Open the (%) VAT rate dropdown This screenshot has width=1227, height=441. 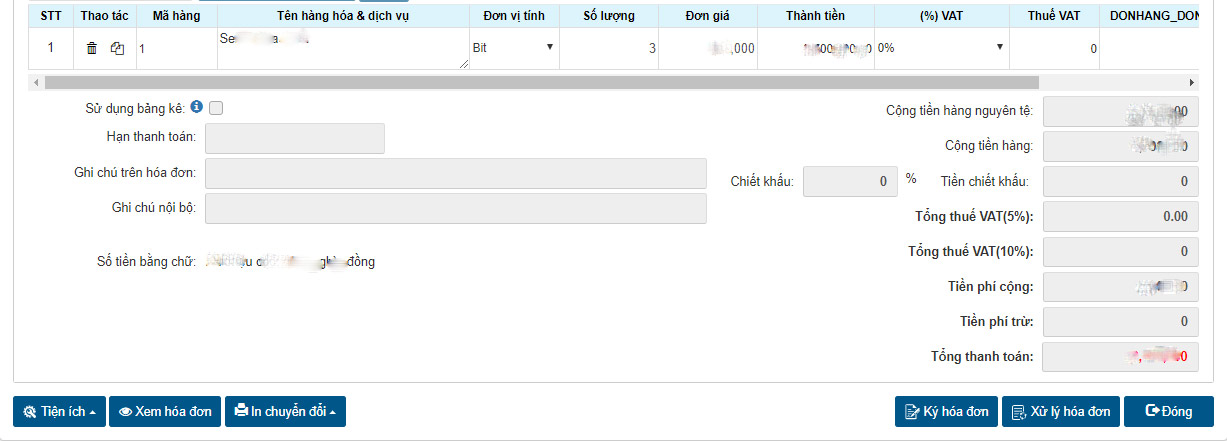941,48
